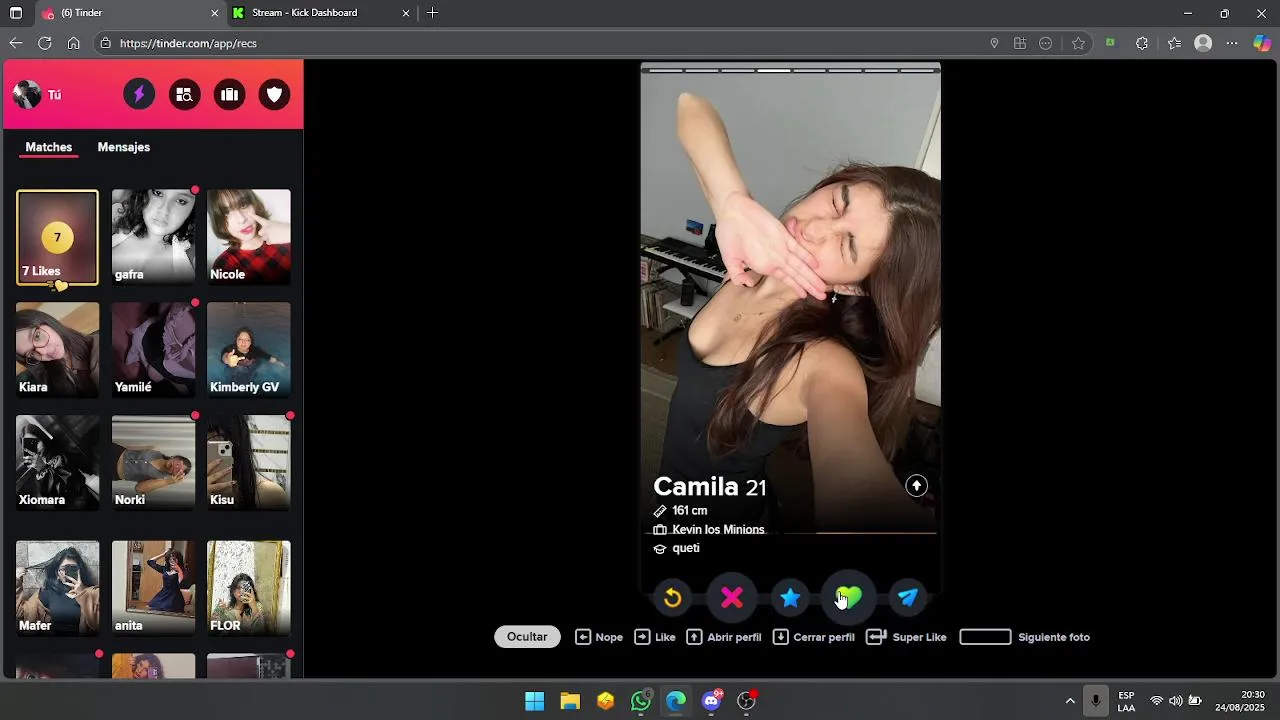This screenshot has height=720, width=1280.
Task: Open browser extensions puzzle icon
Action: (x=1142, y=43)
